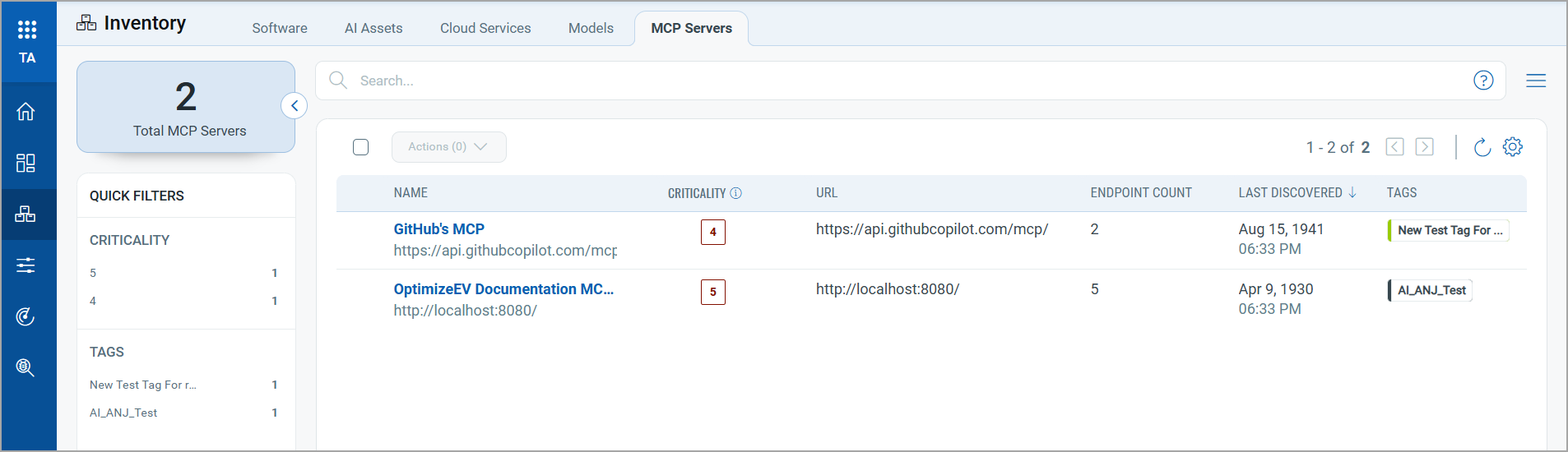
Task: Click the Tags column header
Action: pyautogui.click(x=1402, y=192)
